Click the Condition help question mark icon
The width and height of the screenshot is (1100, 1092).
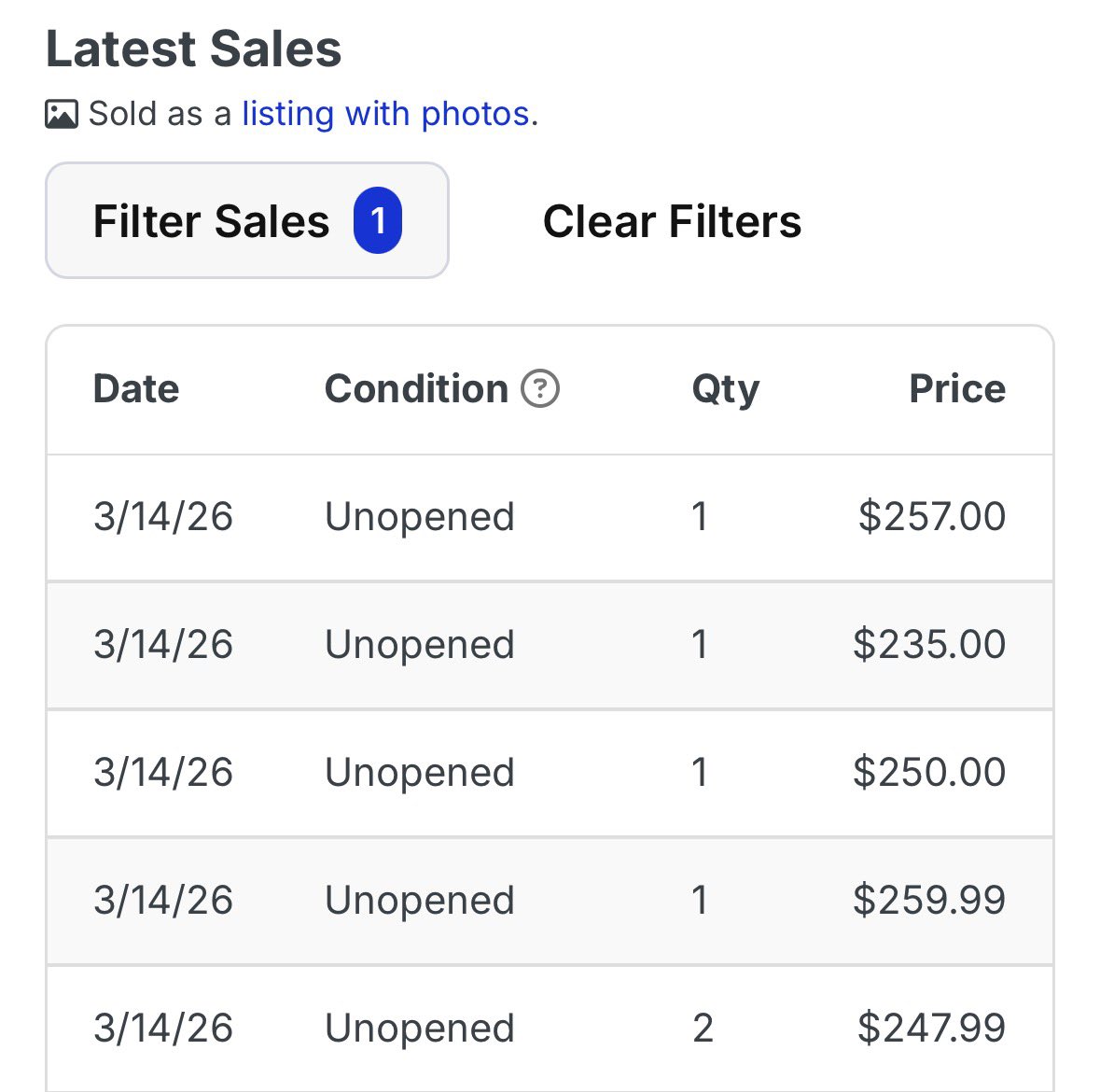(x=540, y=389)
